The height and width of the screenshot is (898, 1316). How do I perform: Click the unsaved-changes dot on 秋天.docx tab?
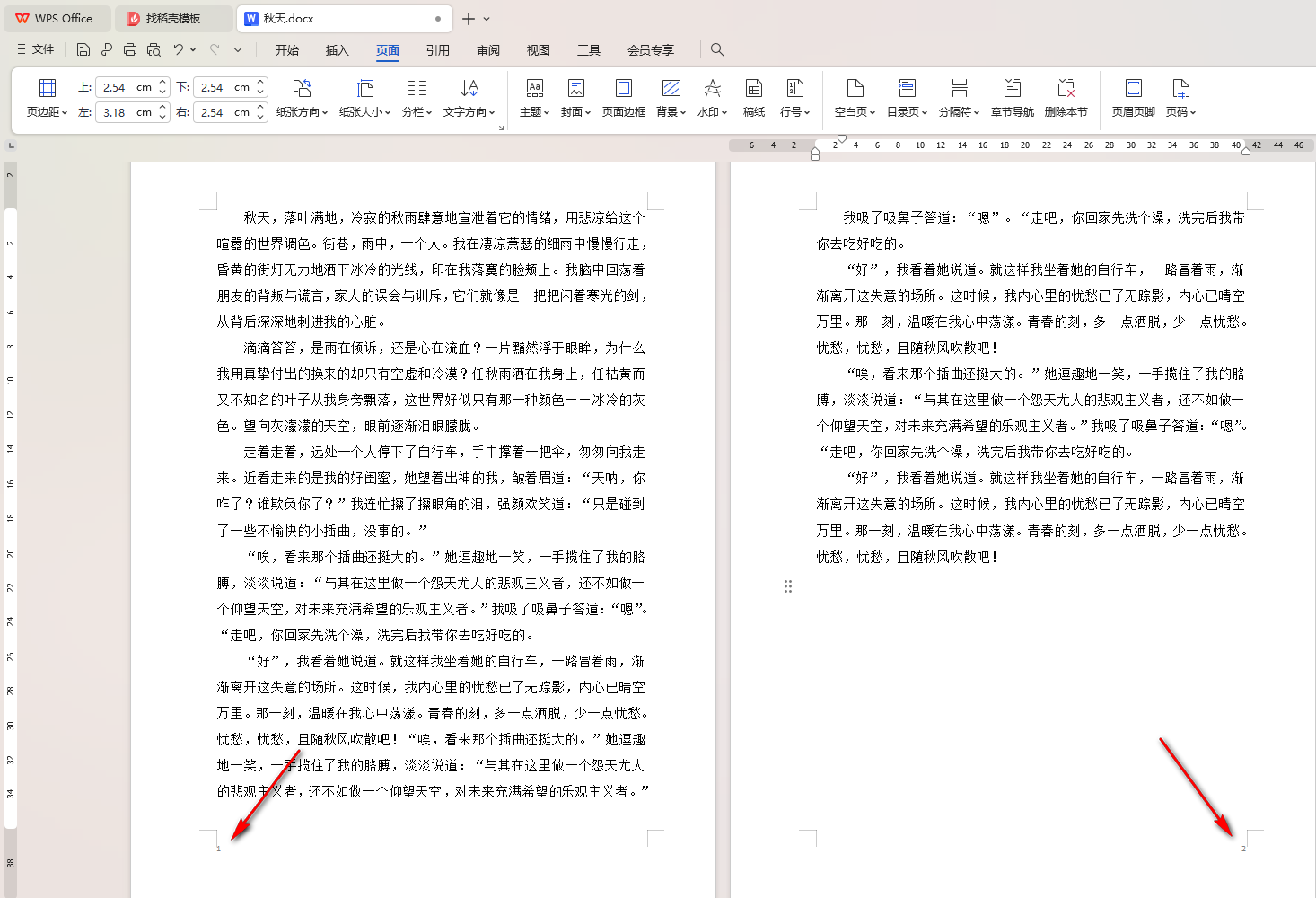[438, 18]
